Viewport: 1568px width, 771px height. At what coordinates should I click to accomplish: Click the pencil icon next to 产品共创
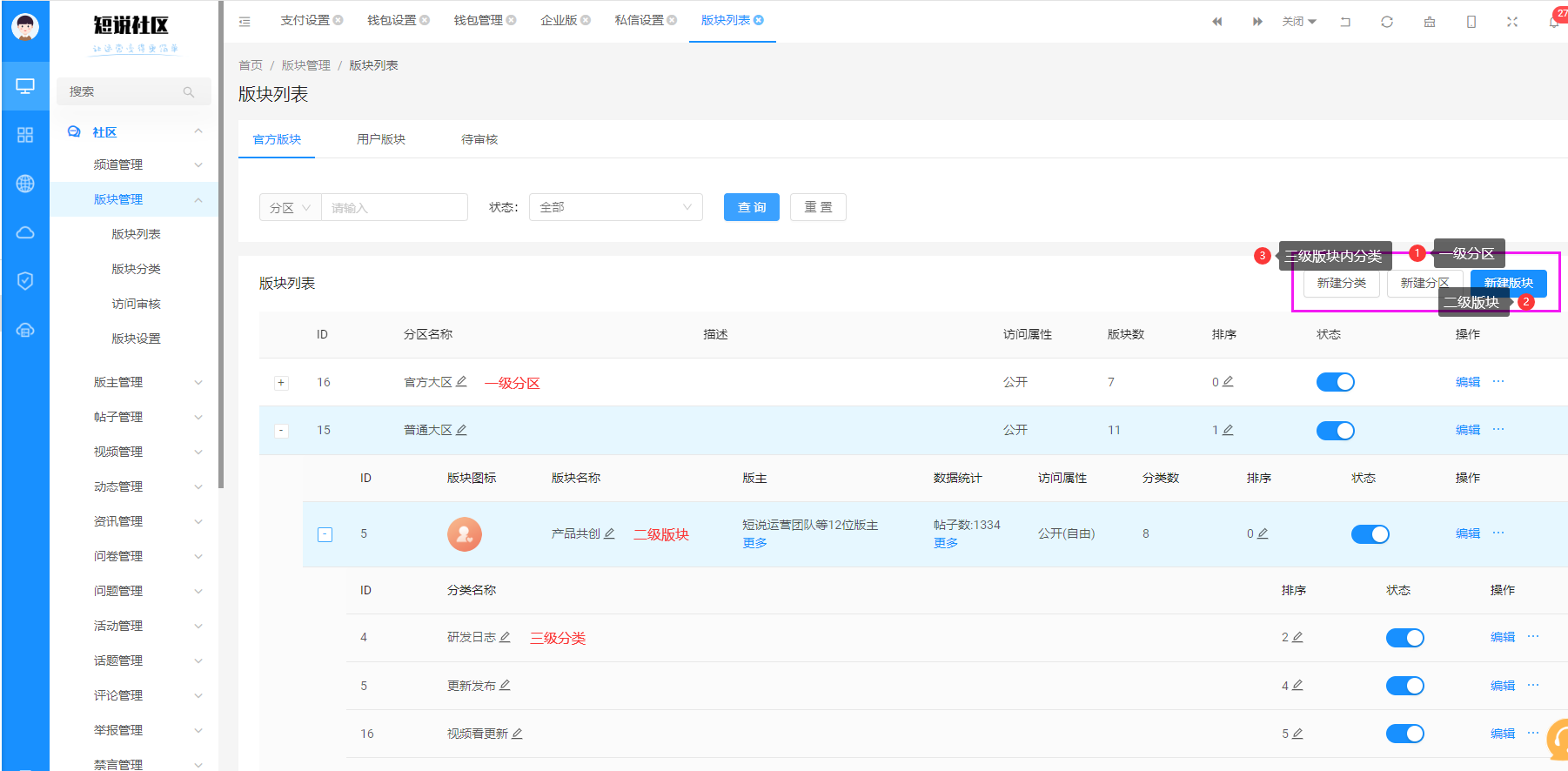point(609,533)
